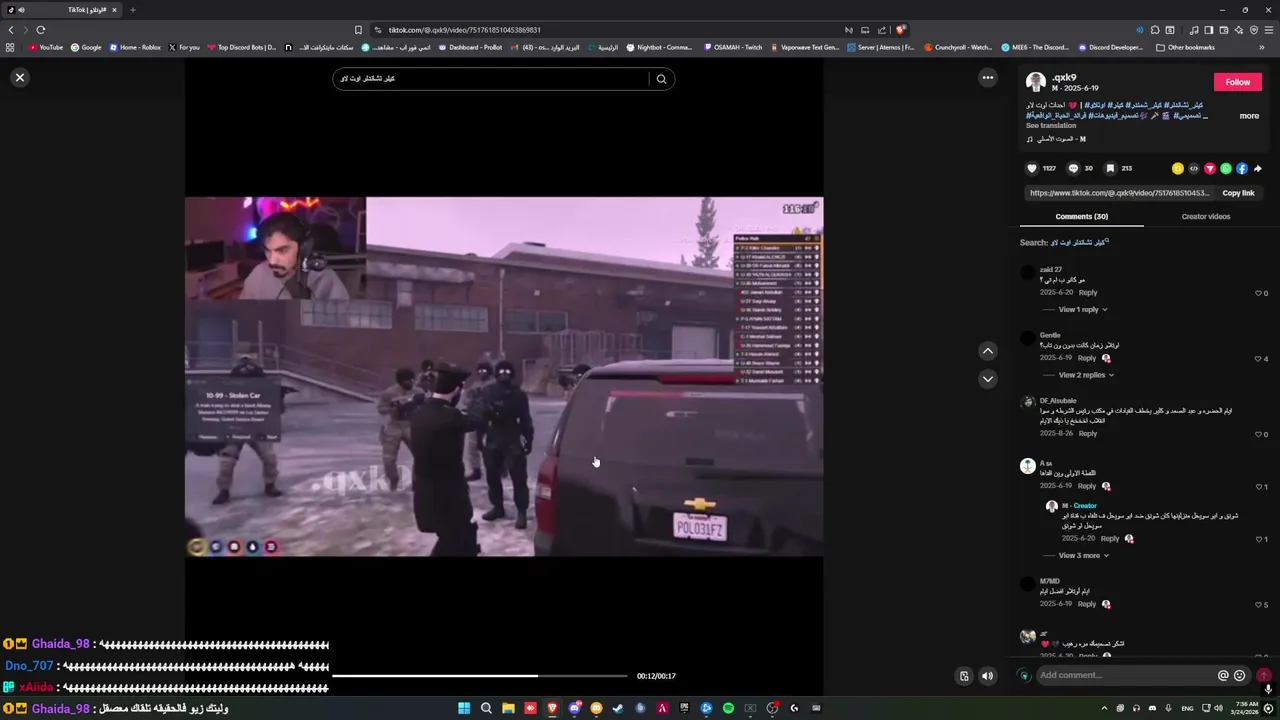Open the original sound music link
Screen dimensions: 1280x720
[1056, 139]
